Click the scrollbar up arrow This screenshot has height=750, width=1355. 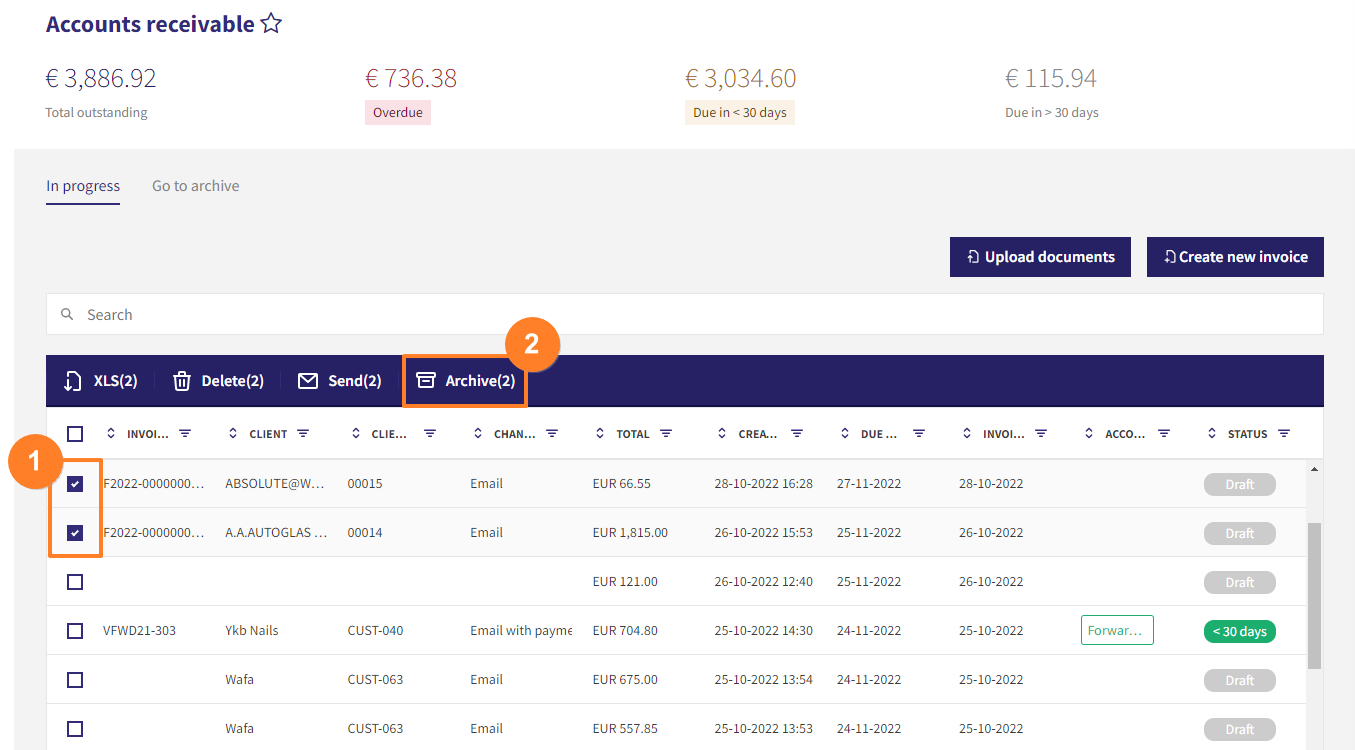pos(1315,469)
